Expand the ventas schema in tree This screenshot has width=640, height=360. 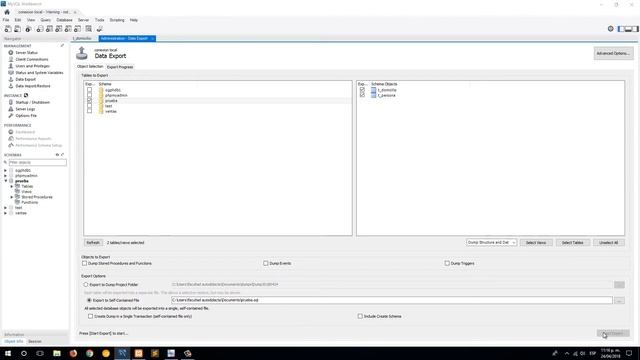tap(5, 213)
